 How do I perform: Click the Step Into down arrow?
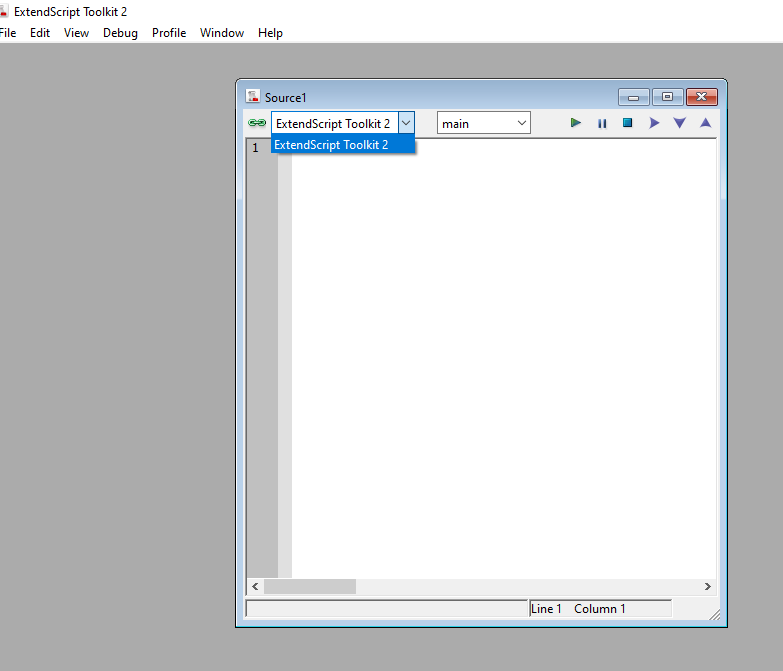tap(679, 123)
